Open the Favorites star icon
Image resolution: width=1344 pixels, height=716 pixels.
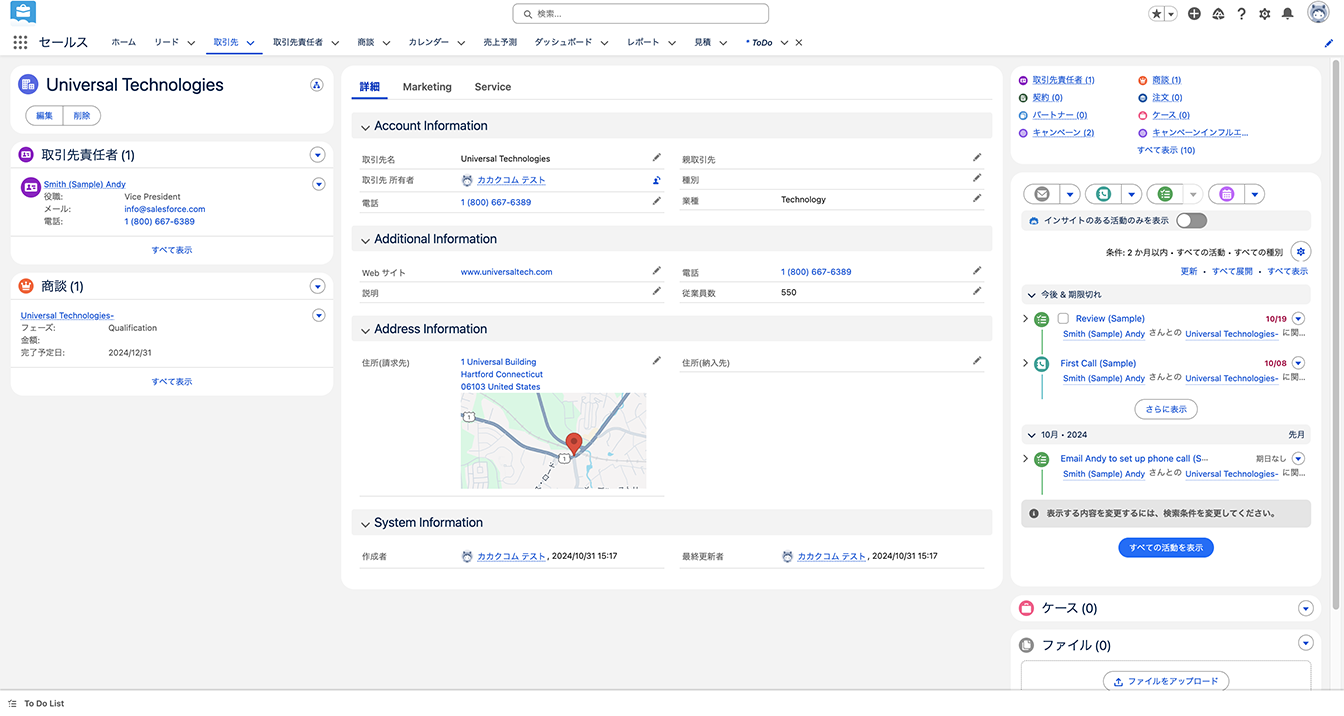[1156, 14]
